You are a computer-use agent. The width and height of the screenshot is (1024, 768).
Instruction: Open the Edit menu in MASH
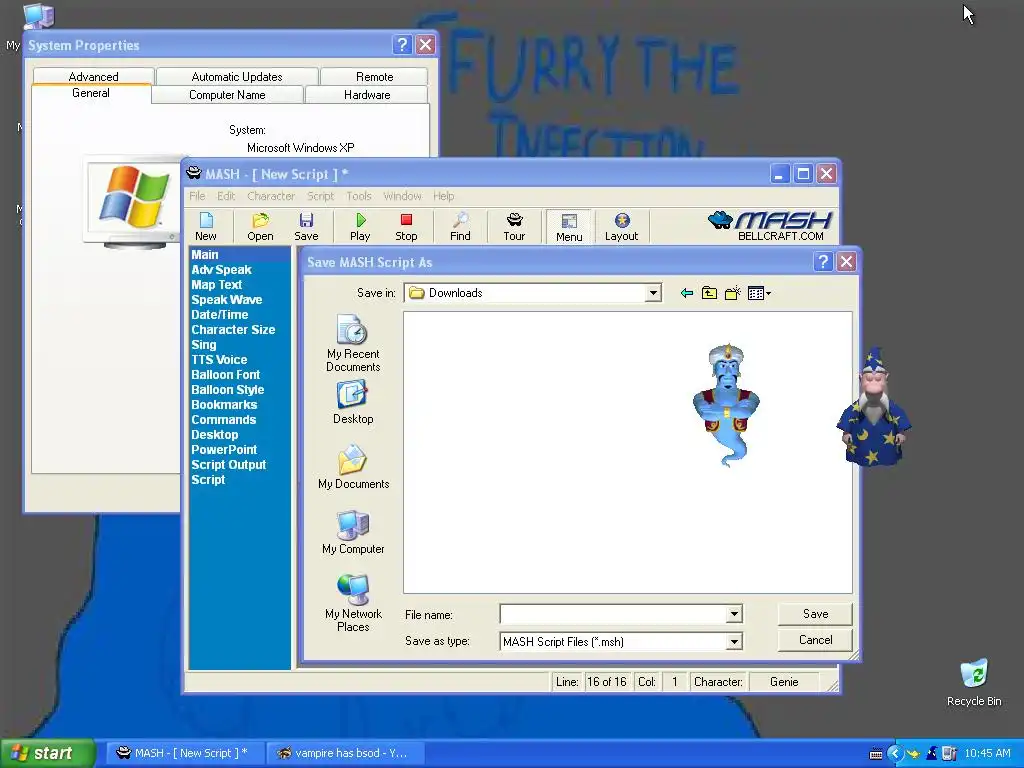pos(226,196)
